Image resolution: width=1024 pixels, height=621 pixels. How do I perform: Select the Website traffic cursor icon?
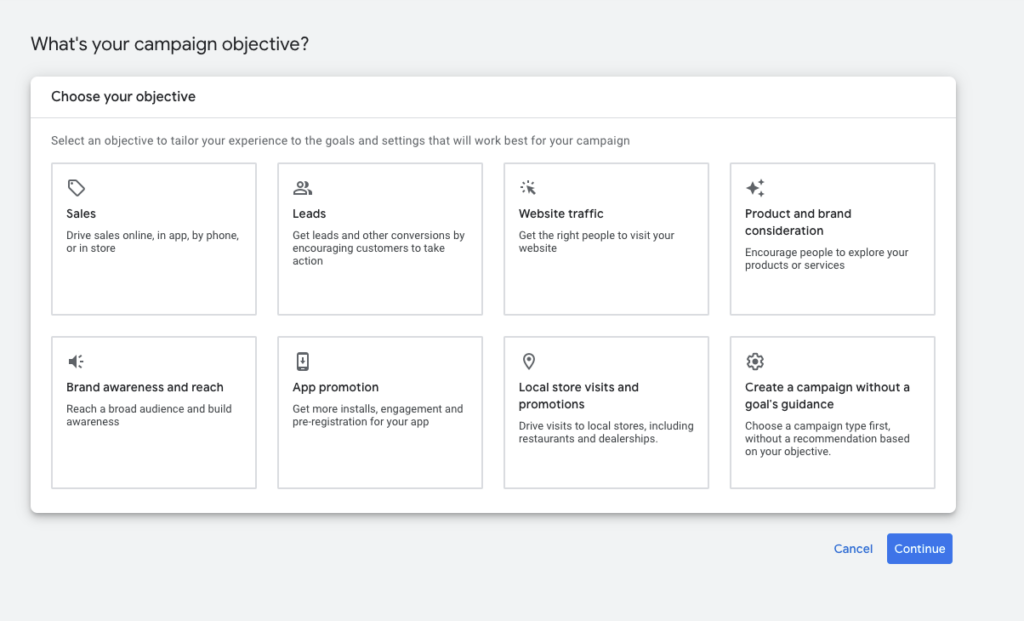[529, 186]
